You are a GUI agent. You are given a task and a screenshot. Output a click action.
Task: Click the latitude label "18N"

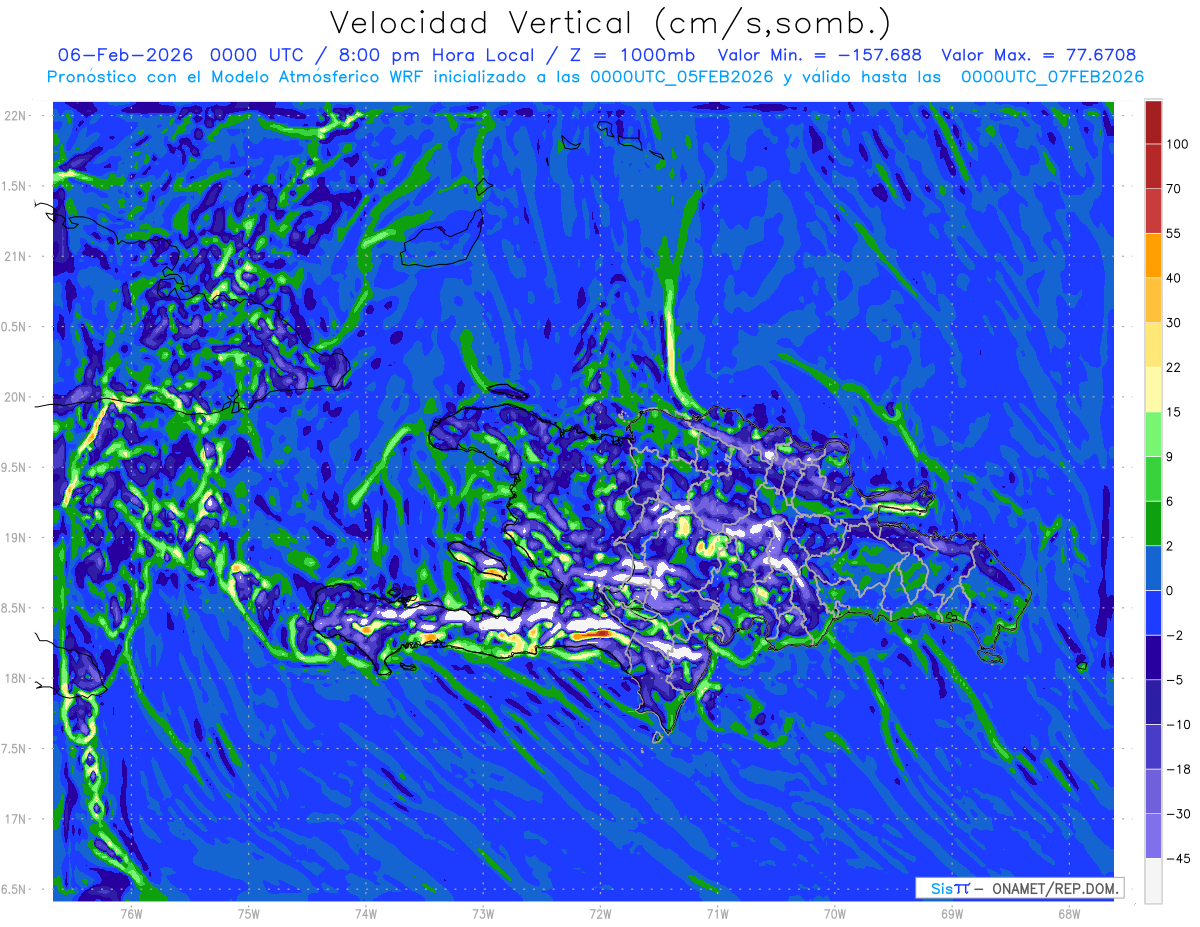[16, 679]
